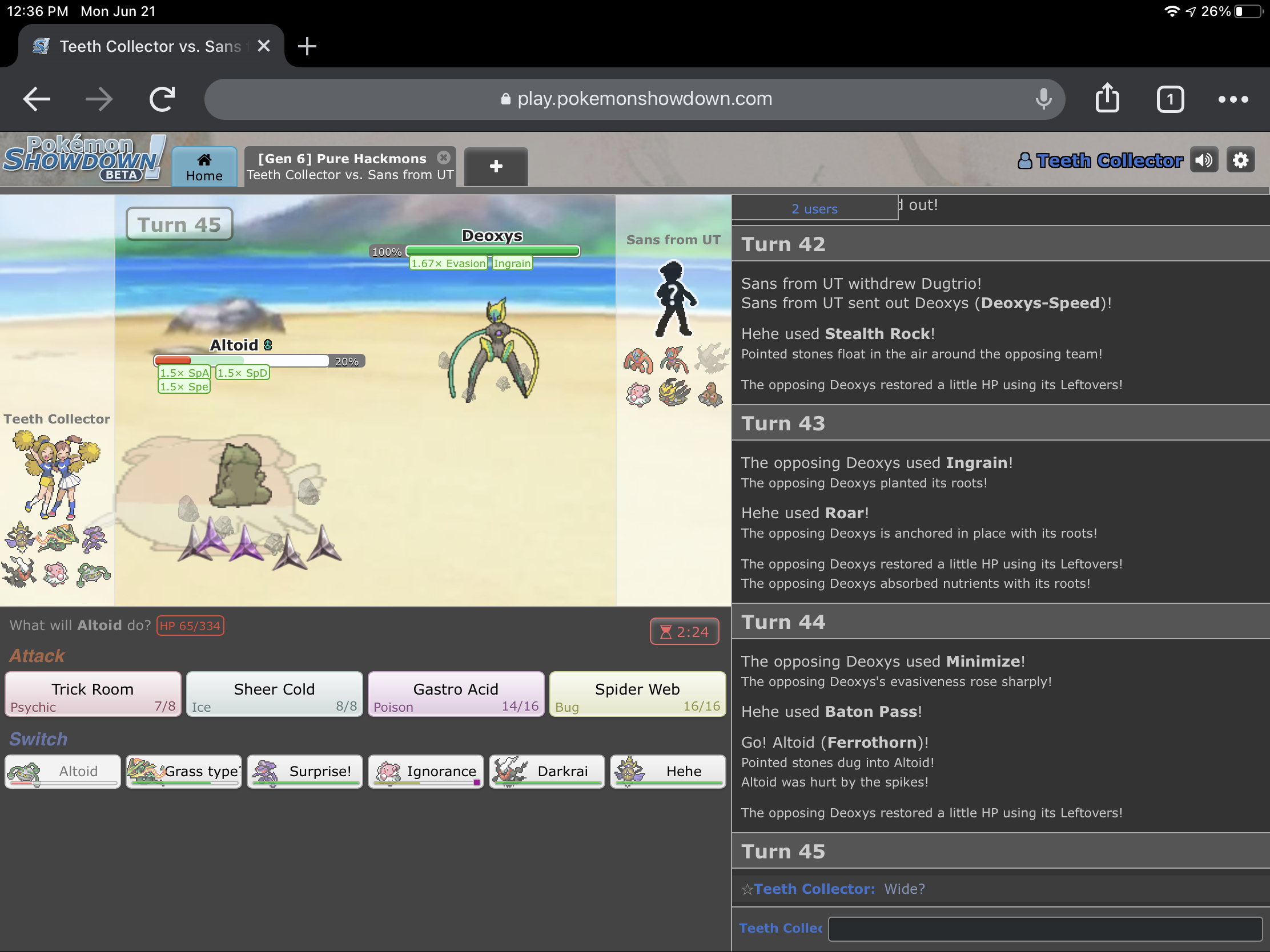
Task: Go back with the browser arrow
Action: 37,99
